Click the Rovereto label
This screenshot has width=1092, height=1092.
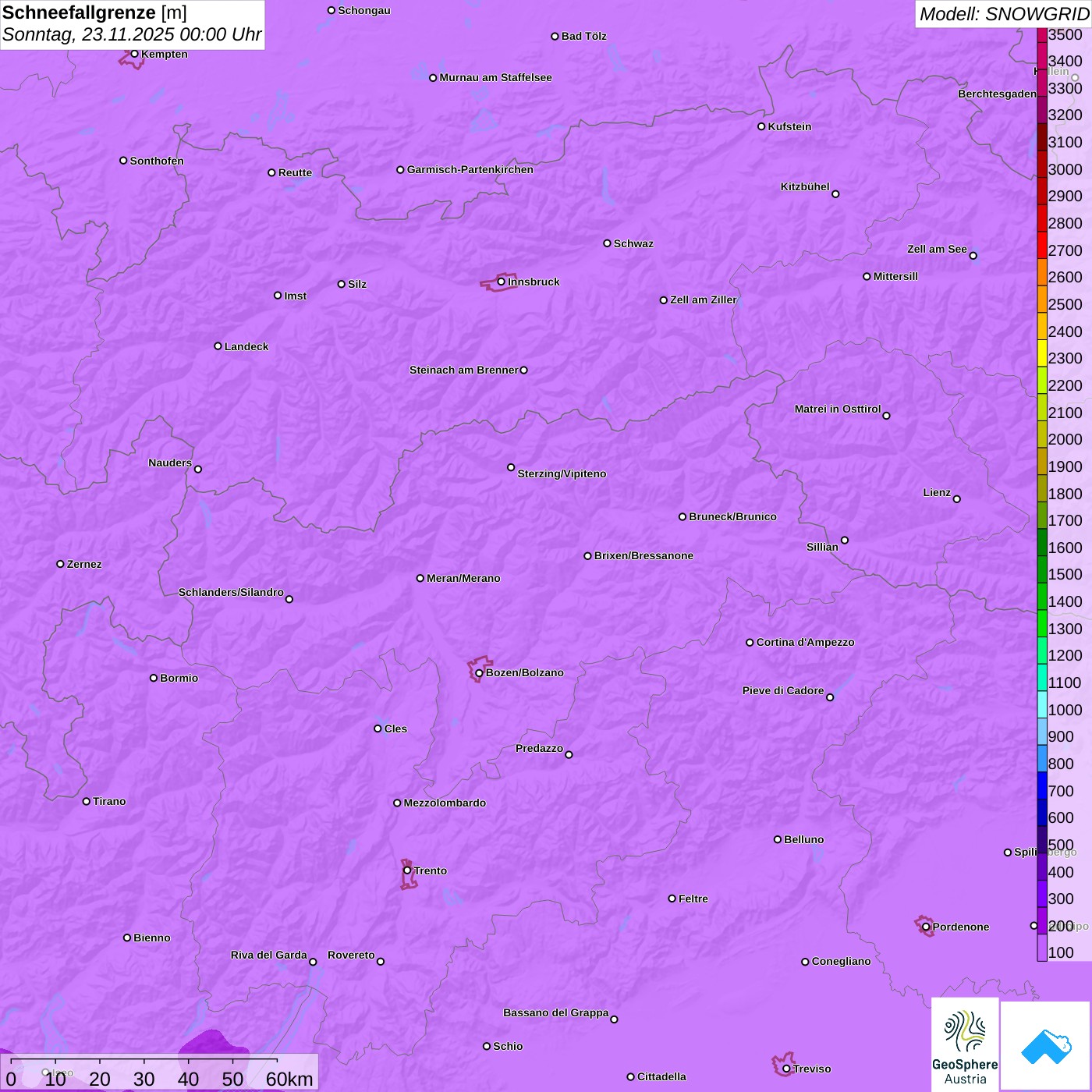click(x=351, y=955)
